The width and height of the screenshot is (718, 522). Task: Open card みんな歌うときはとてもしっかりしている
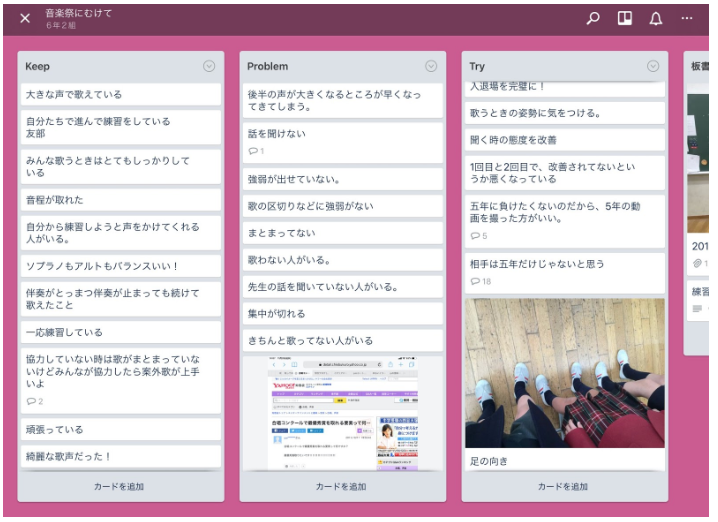(x=121, y=167)
